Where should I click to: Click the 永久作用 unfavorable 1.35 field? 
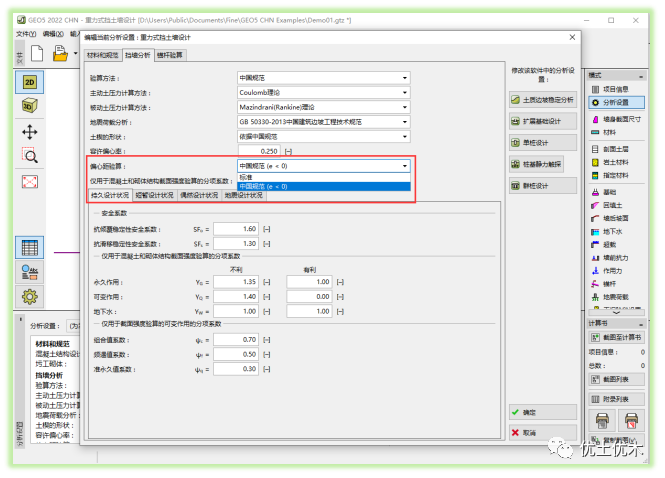(x=236, y=282)
